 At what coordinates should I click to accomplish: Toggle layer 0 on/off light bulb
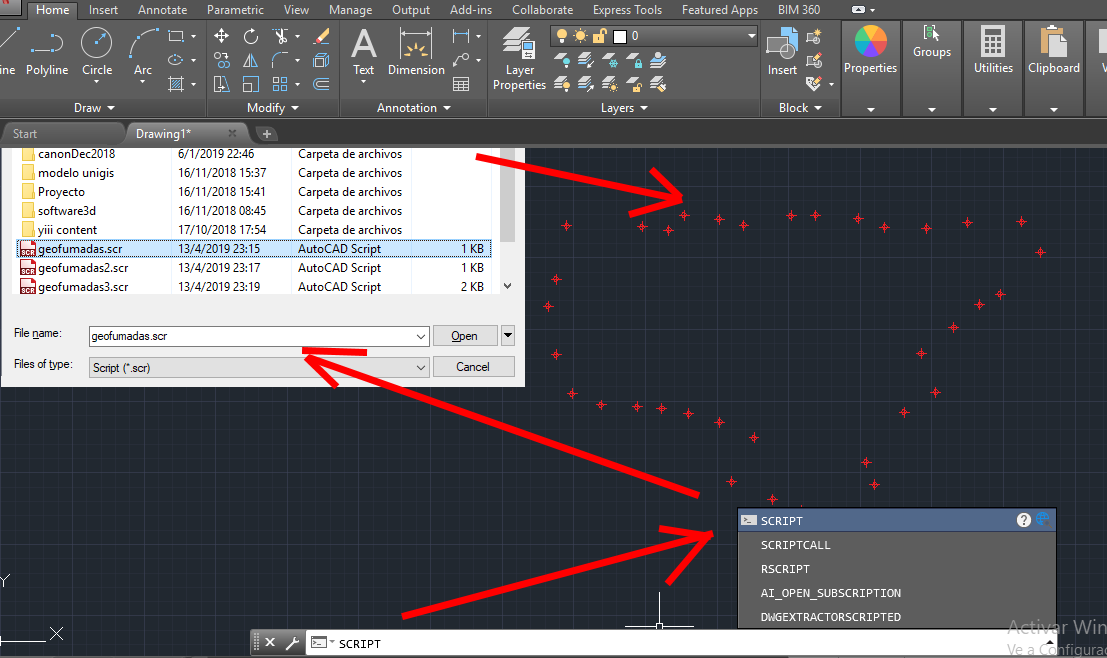point(562,36)
